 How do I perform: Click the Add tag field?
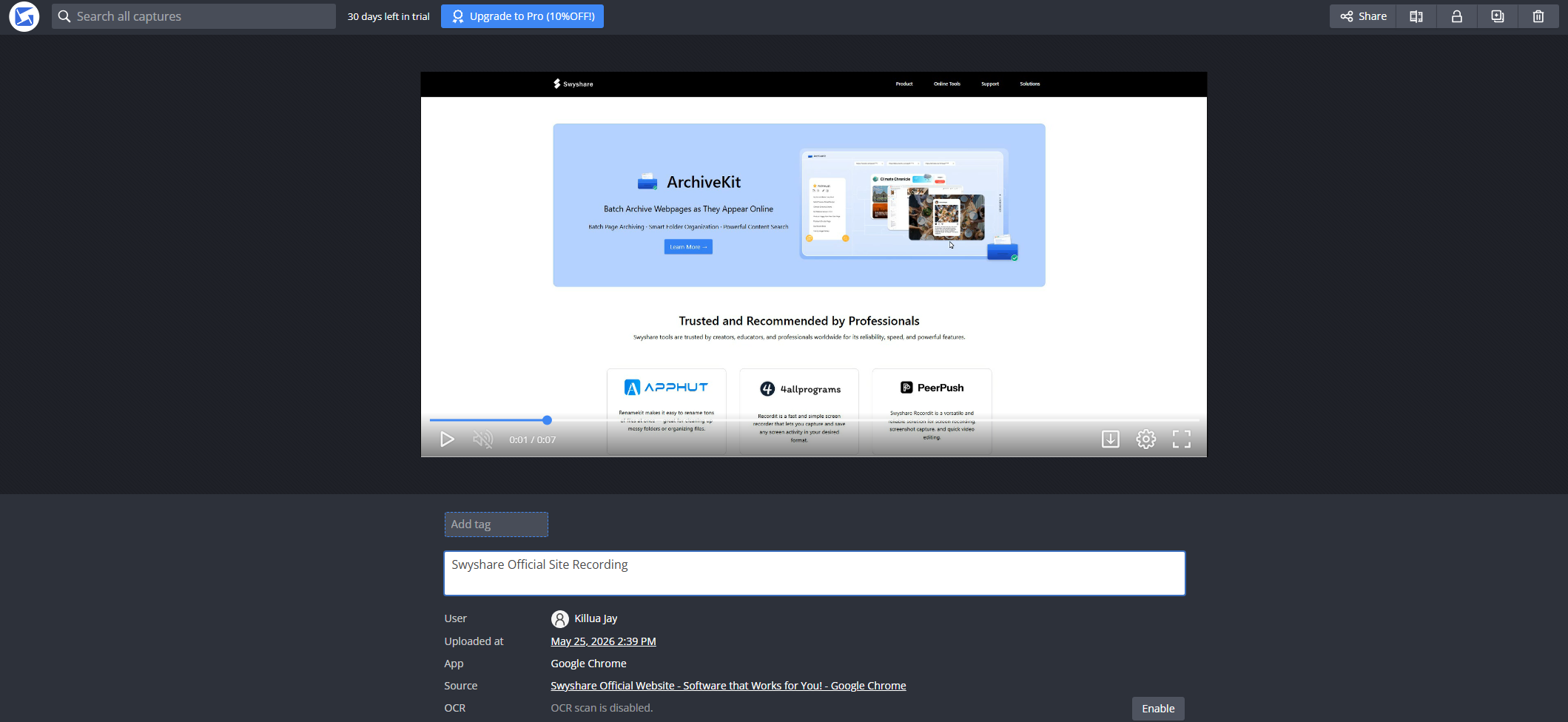497,524
